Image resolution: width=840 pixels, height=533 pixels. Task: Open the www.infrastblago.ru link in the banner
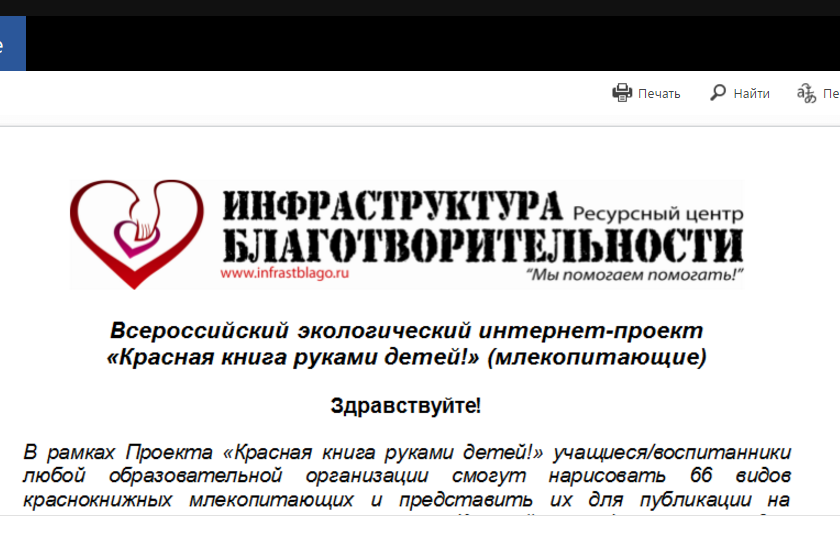[x=284, y=271]
